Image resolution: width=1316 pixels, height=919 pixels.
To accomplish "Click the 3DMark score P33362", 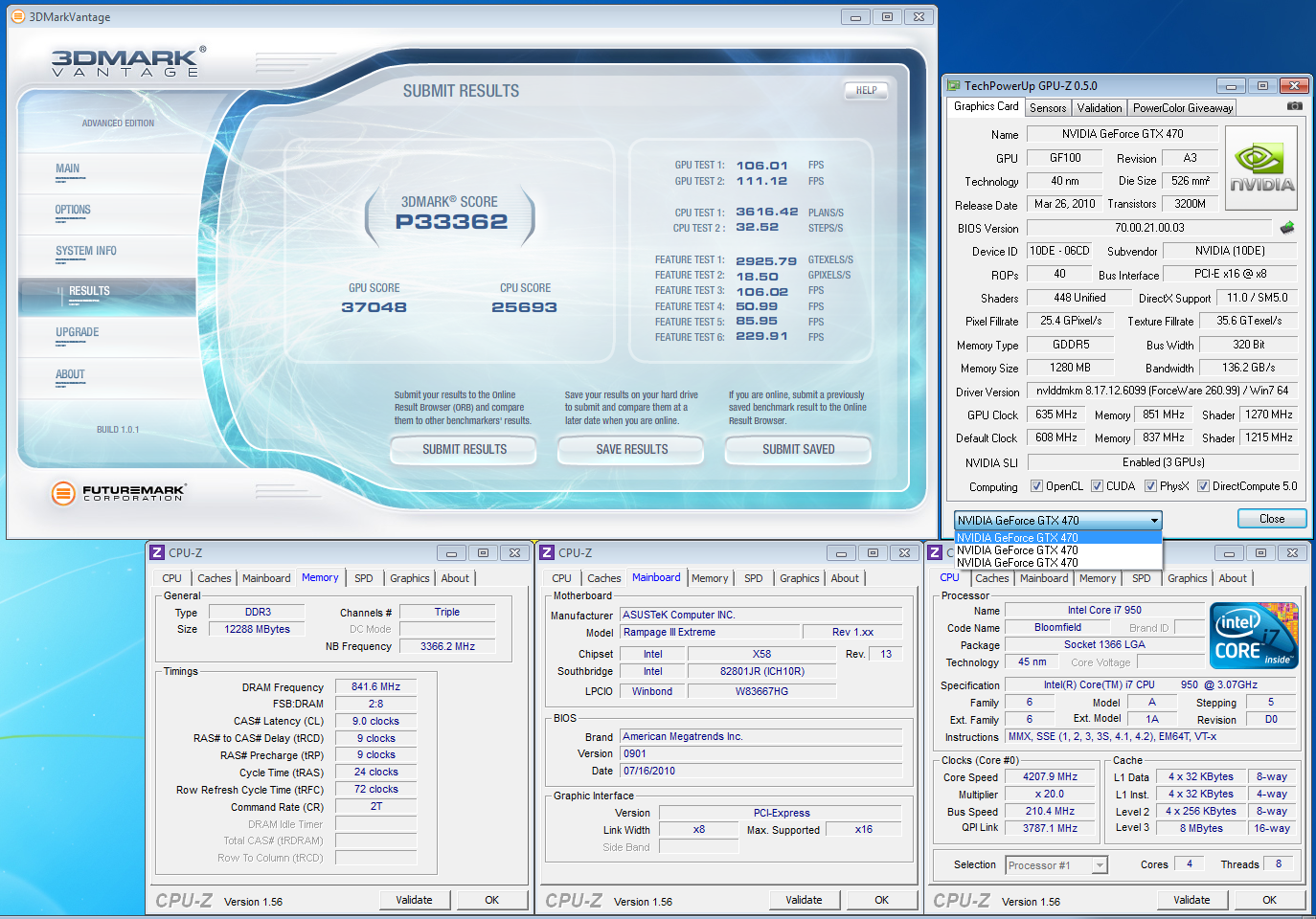I will [x=451, y=221].
